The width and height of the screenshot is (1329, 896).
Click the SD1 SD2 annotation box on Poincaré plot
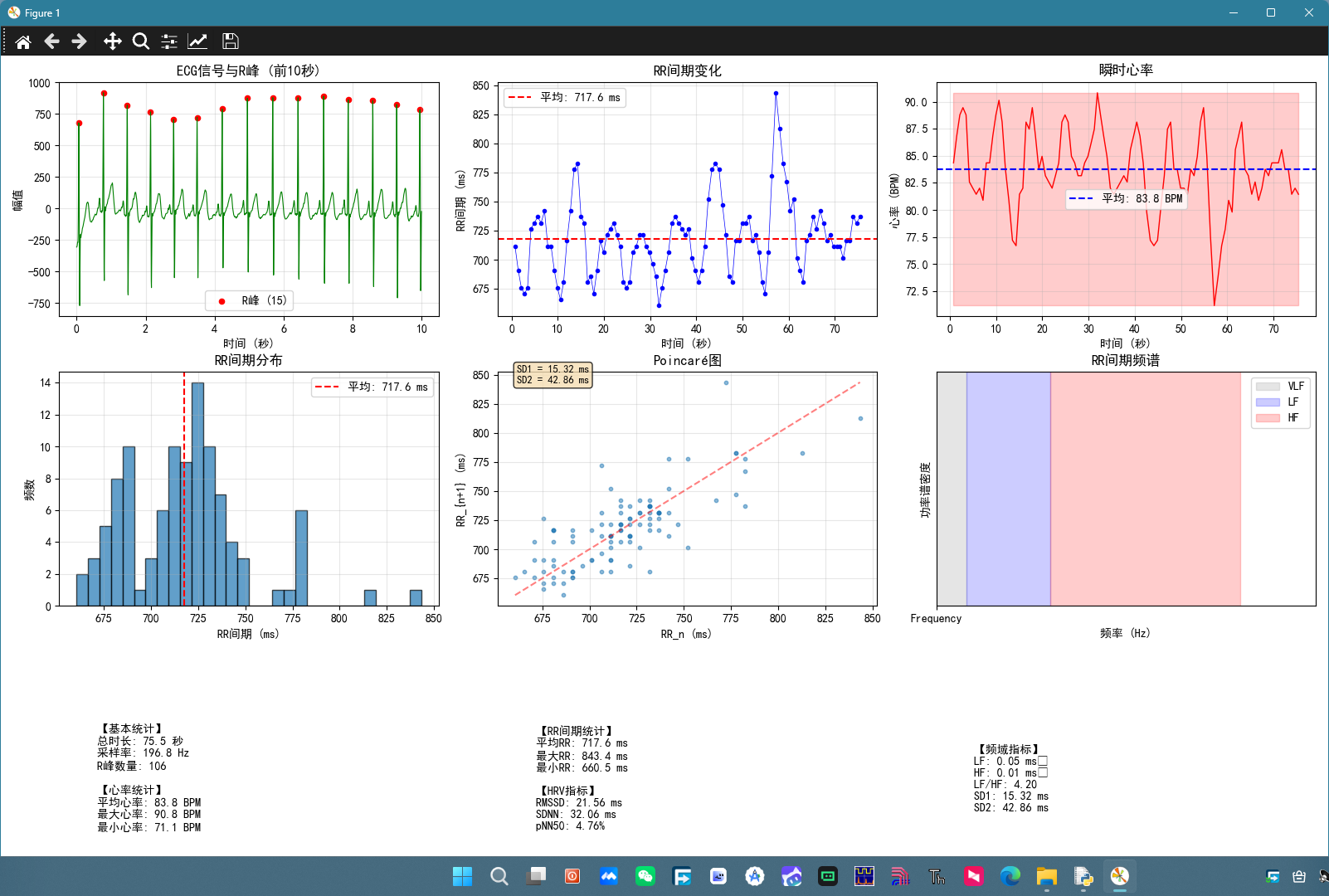point(553,375)
